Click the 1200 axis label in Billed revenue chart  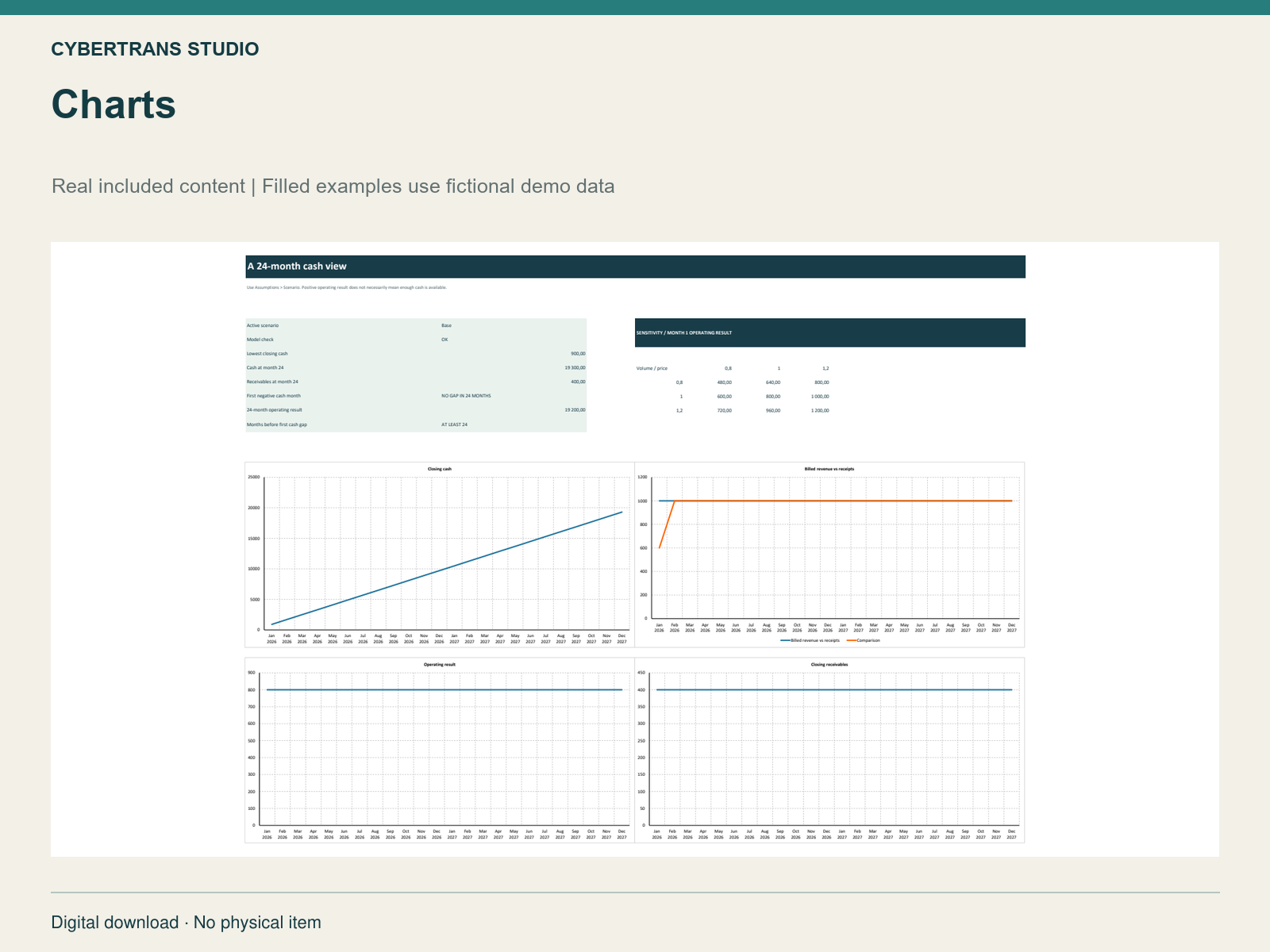642,478
